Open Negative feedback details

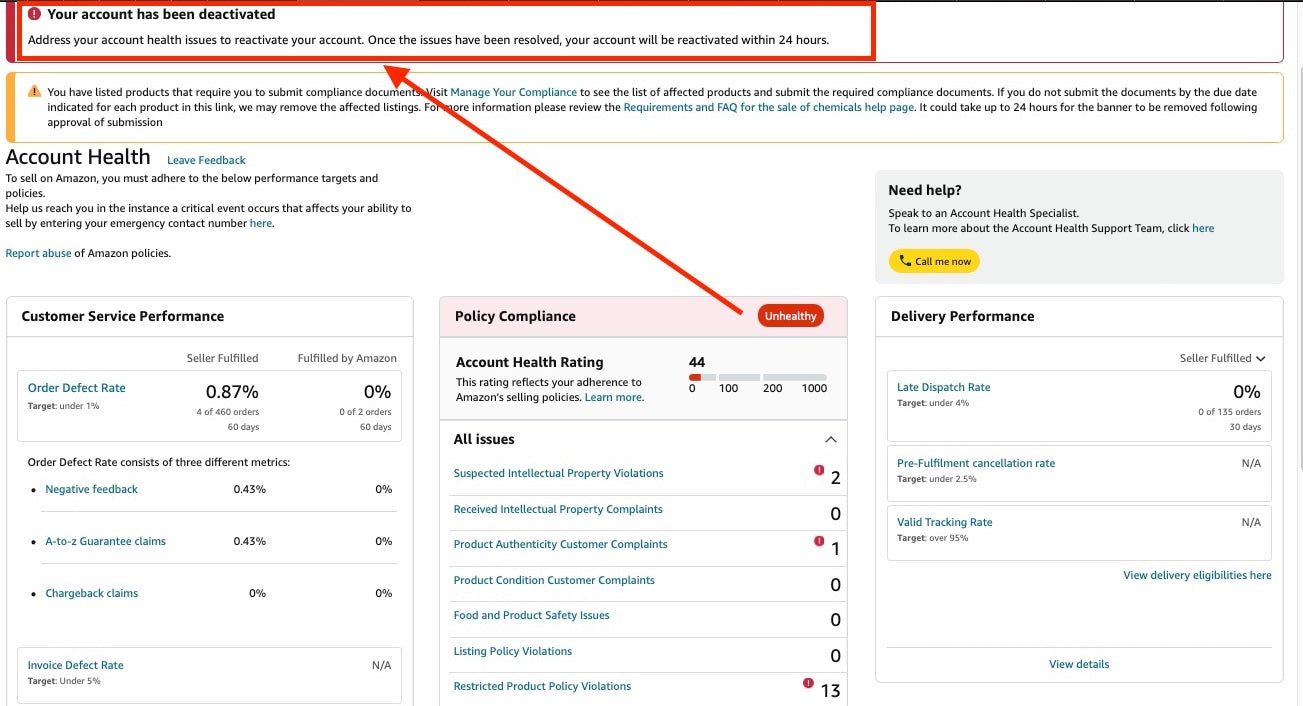92,489
